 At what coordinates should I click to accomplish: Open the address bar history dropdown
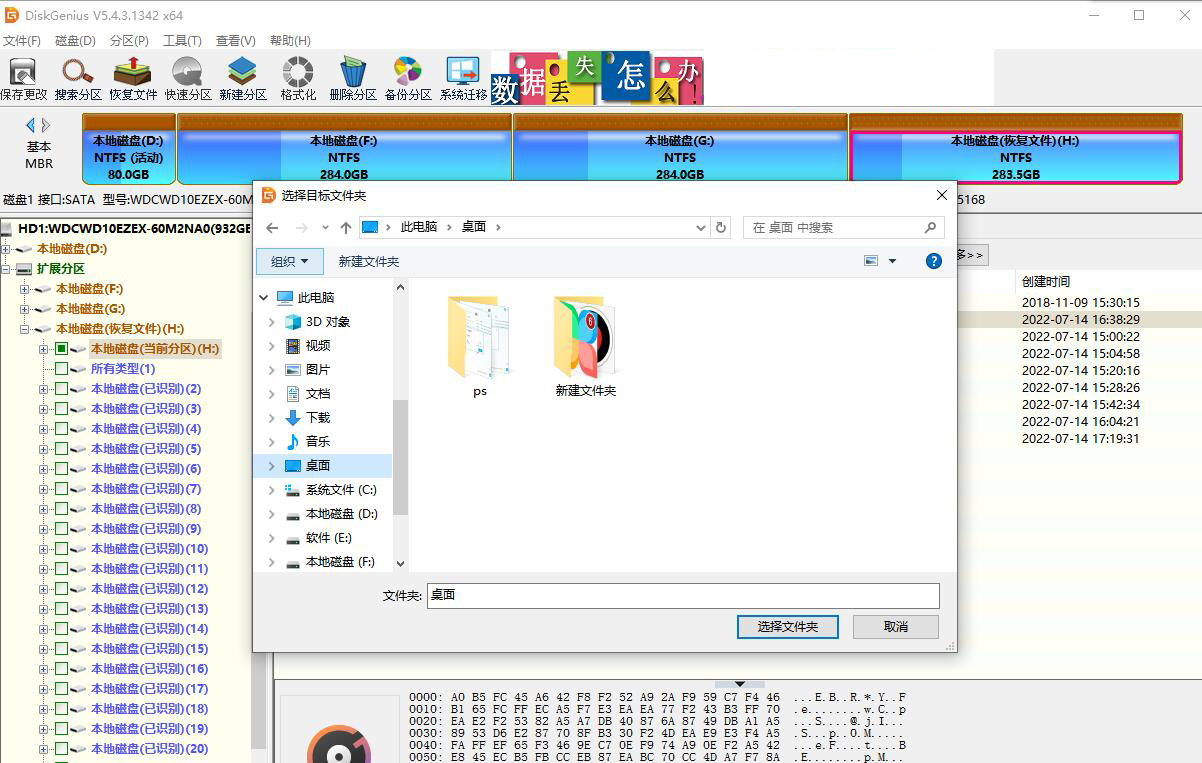click(701, 227)
